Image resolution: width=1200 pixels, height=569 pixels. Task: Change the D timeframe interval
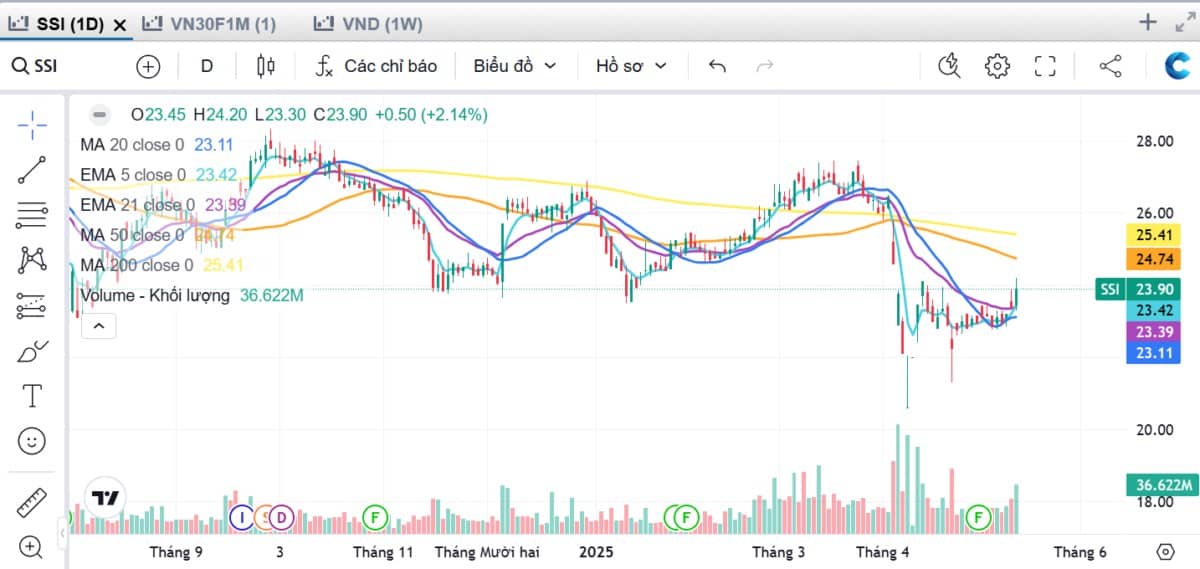(x=207, y=66)
